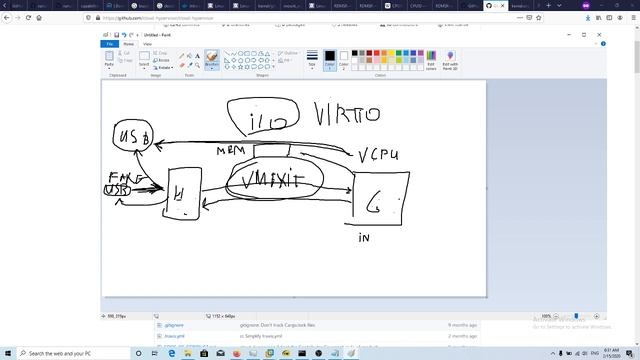Click the Cut button in Clipboard group

[x=124, y=53]
